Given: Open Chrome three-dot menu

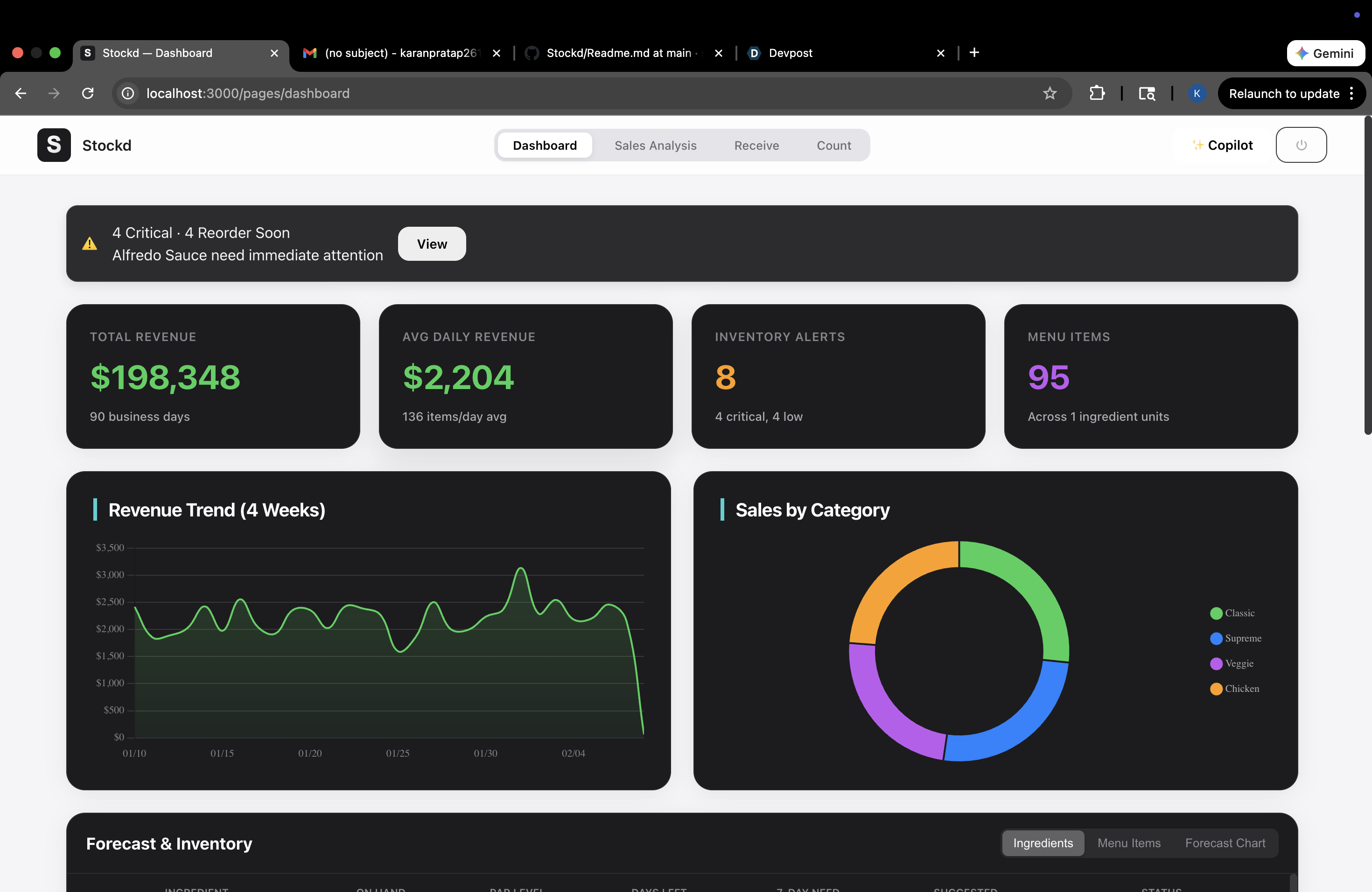Looking at the screenshot, I should click(x=1351, y=93).
